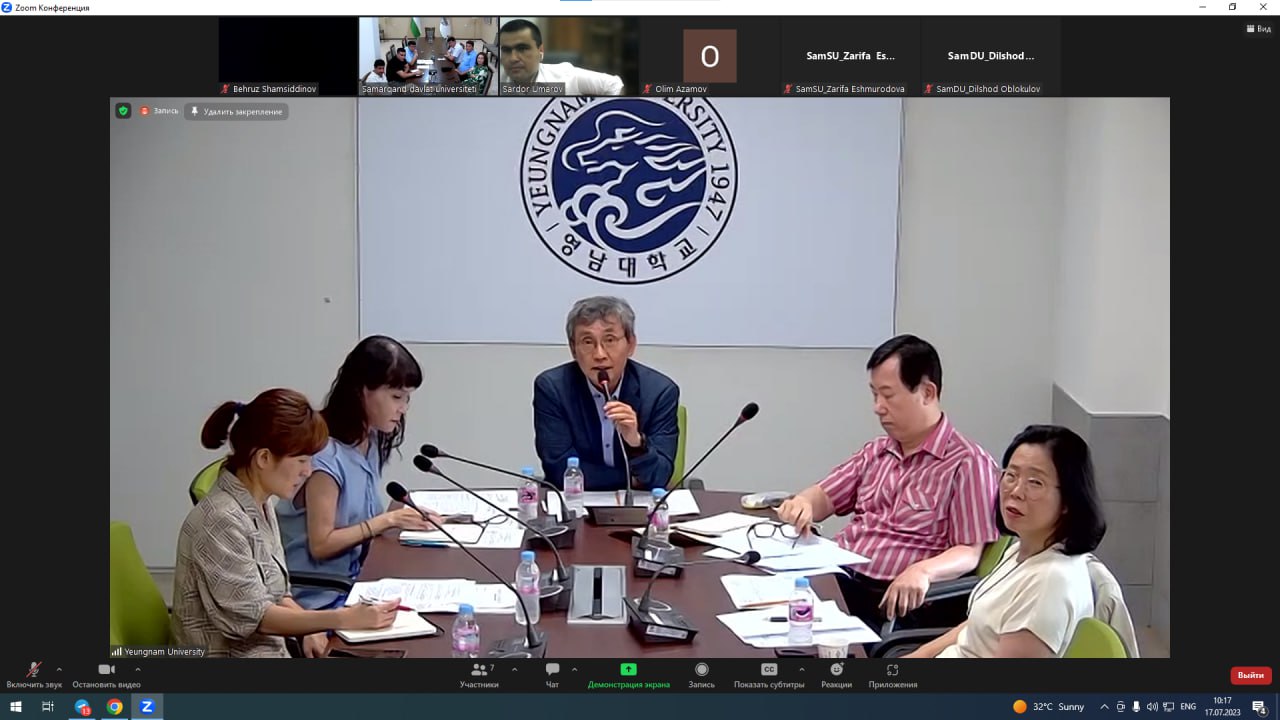Click the Запись recording indicator
This screenshot has width=1280, height=720.
coord(160,111)
